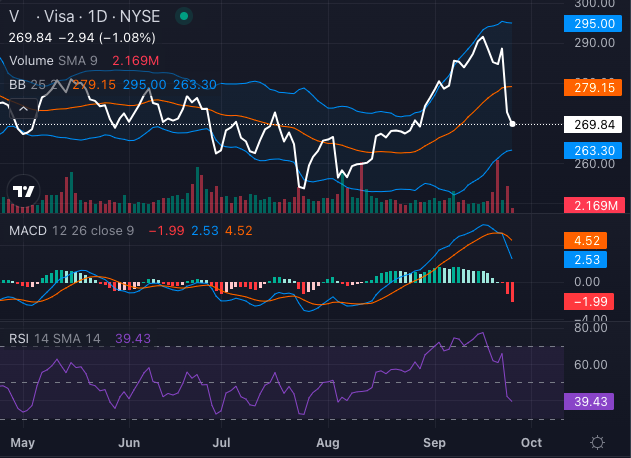Click the Jul label on time axis
The height and width of the screenshot is (458, 631).
(x=221, y=443)
